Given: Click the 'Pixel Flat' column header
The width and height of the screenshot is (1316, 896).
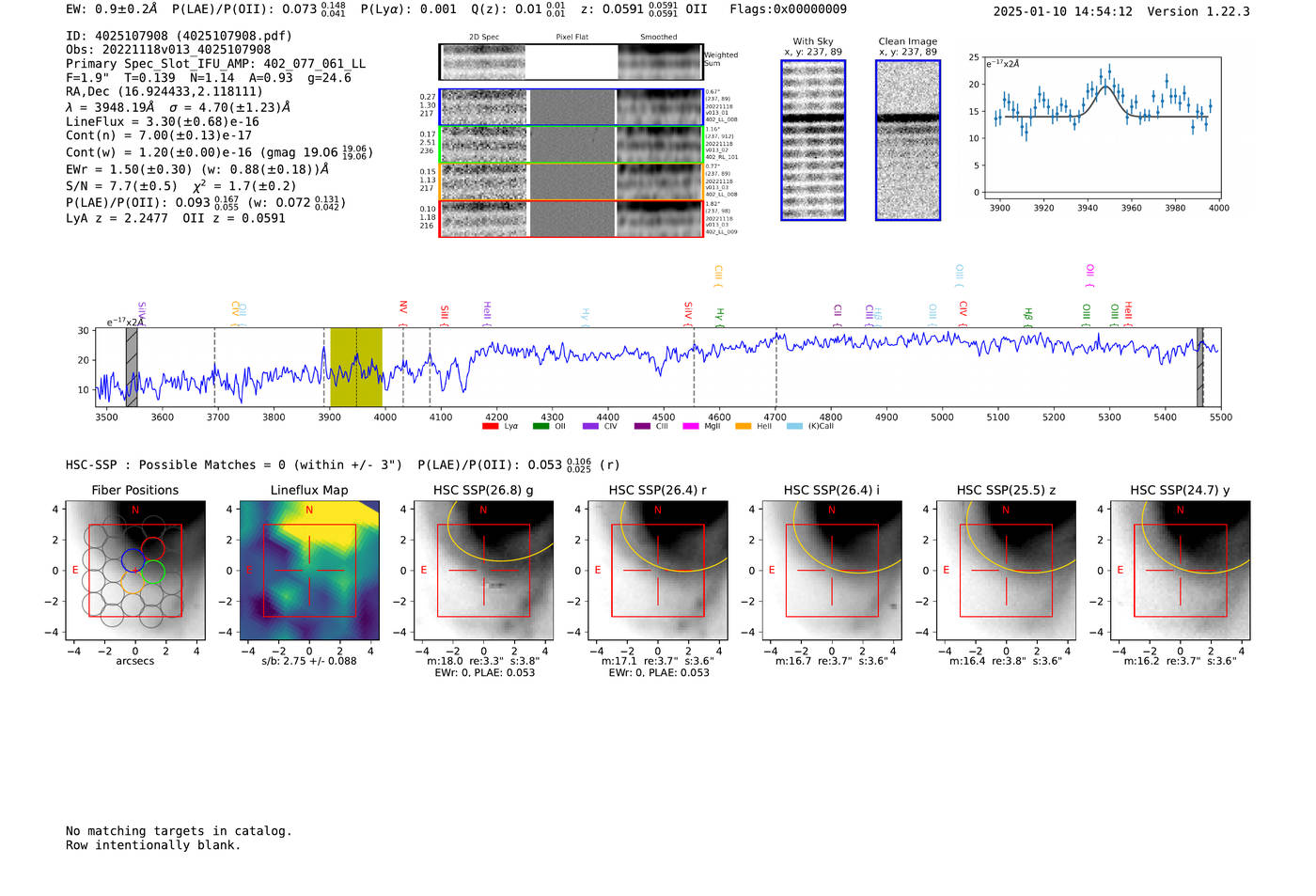Looking at the screenshot, I should point(572,37).
